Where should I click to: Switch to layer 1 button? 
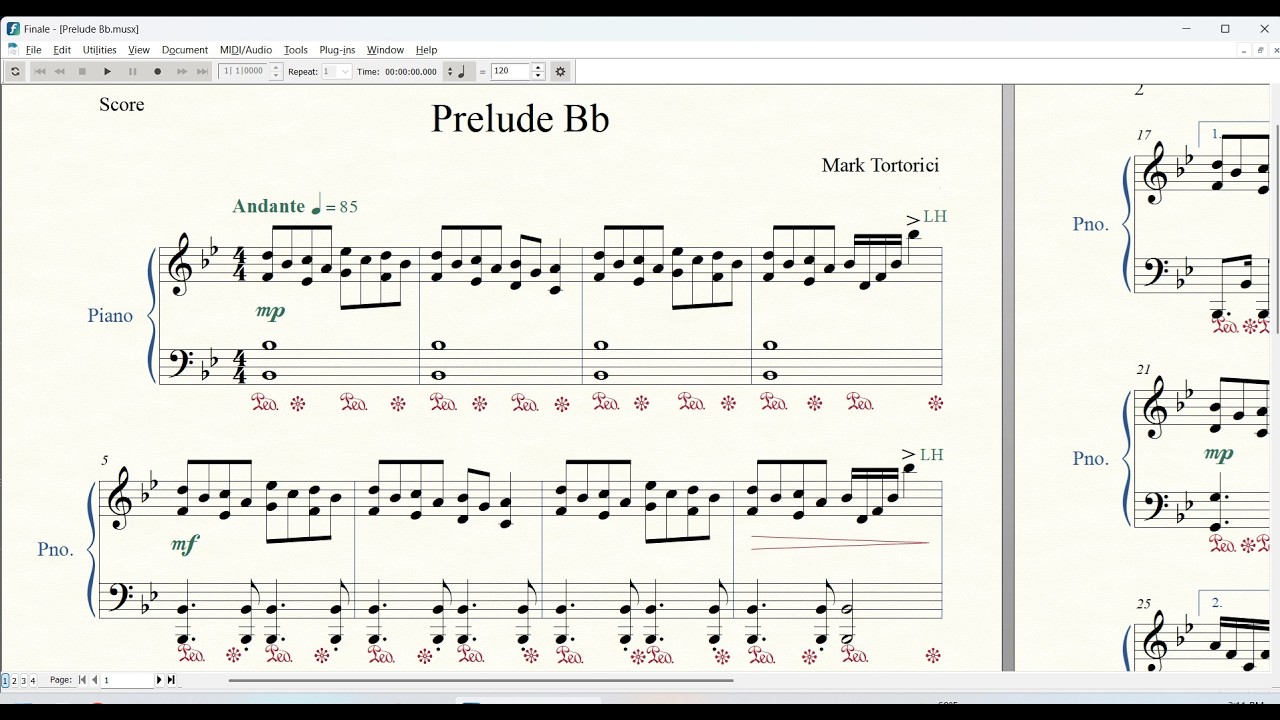[x=5, y=681]
